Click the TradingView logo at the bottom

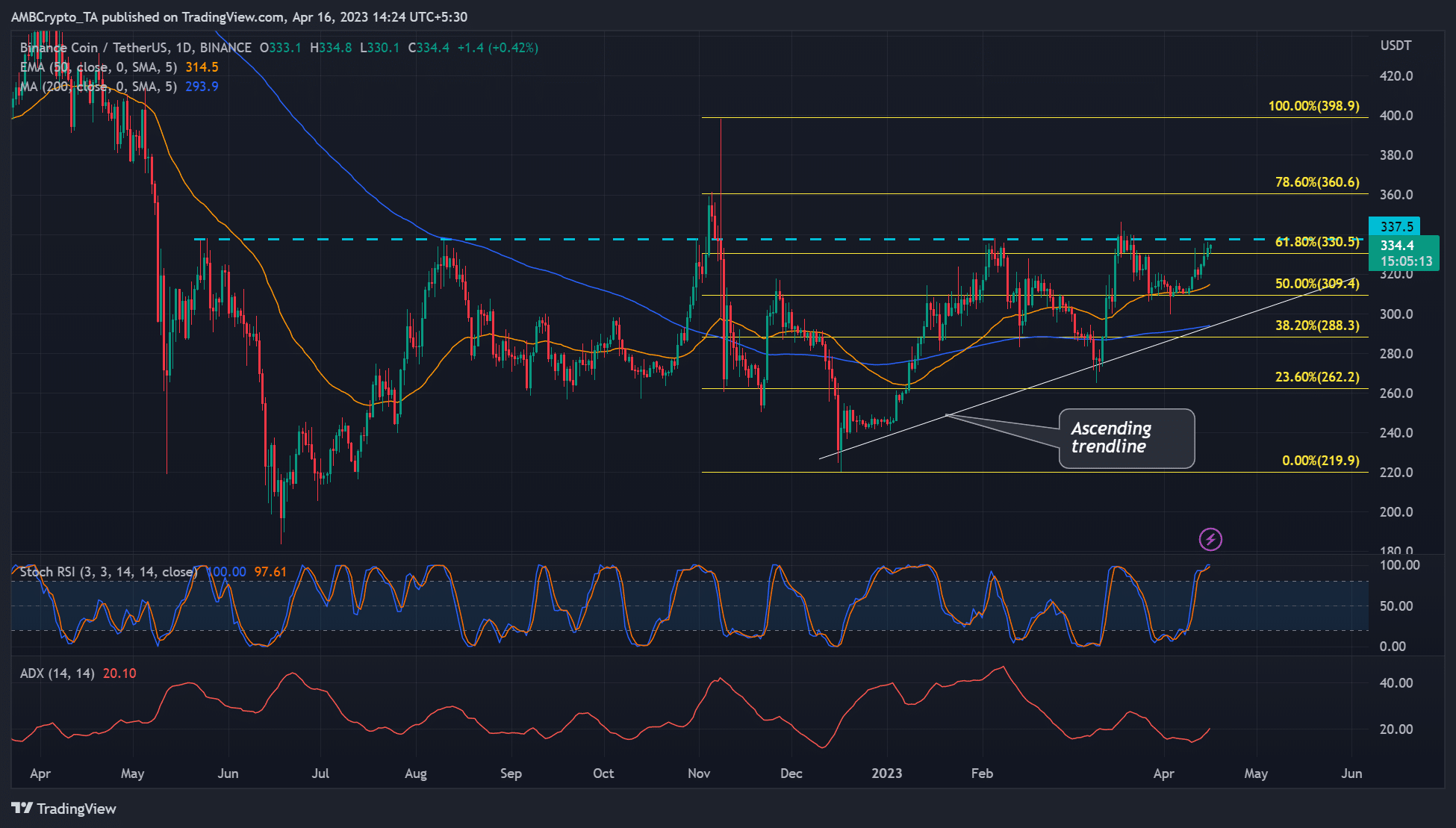pos(64,809)
